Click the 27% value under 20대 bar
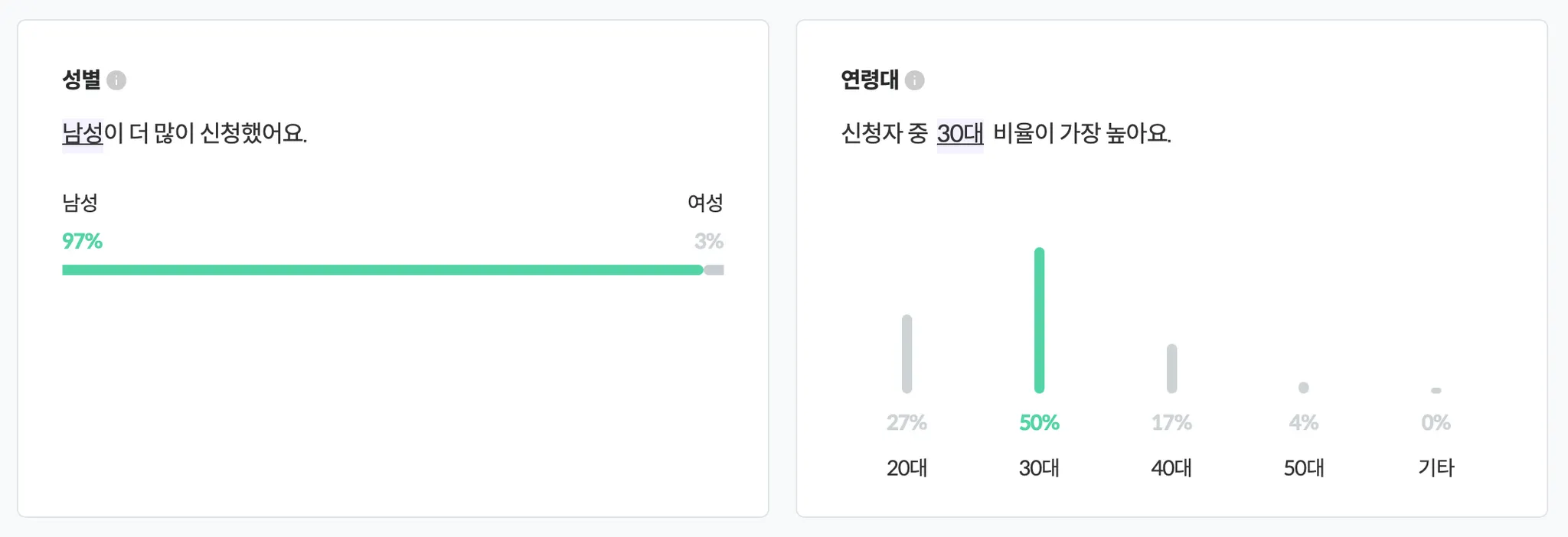1568x537 pixels. tap(906, 422)
